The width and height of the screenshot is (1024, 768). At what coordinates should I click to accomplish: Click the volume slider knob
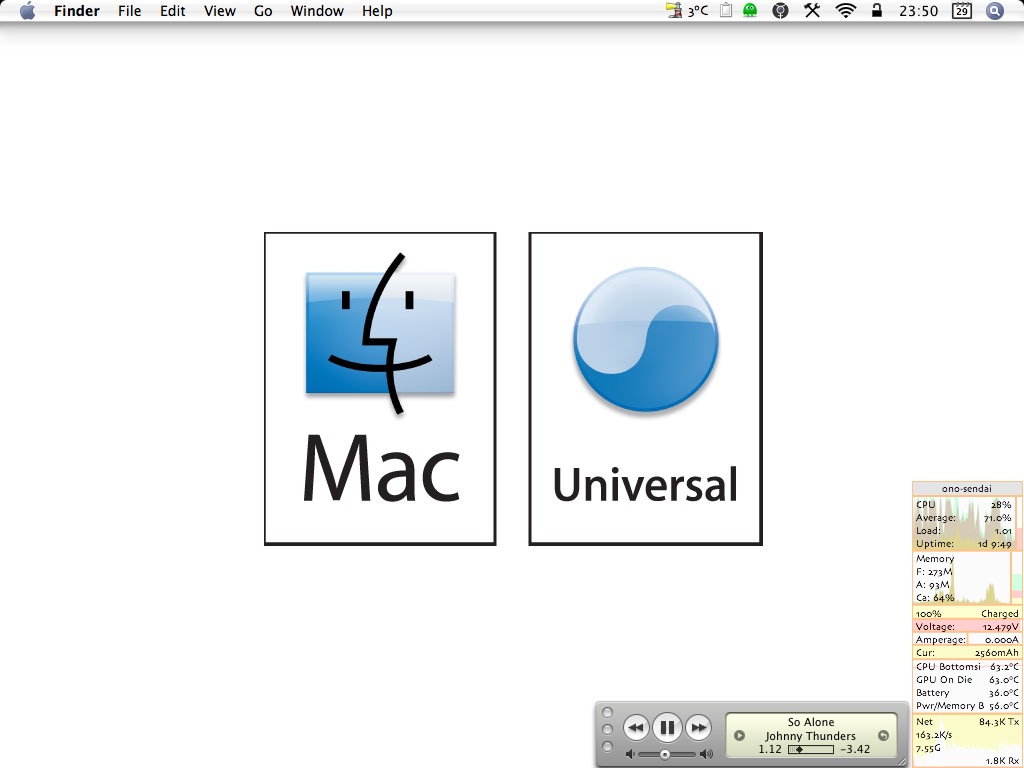(665, 754)
